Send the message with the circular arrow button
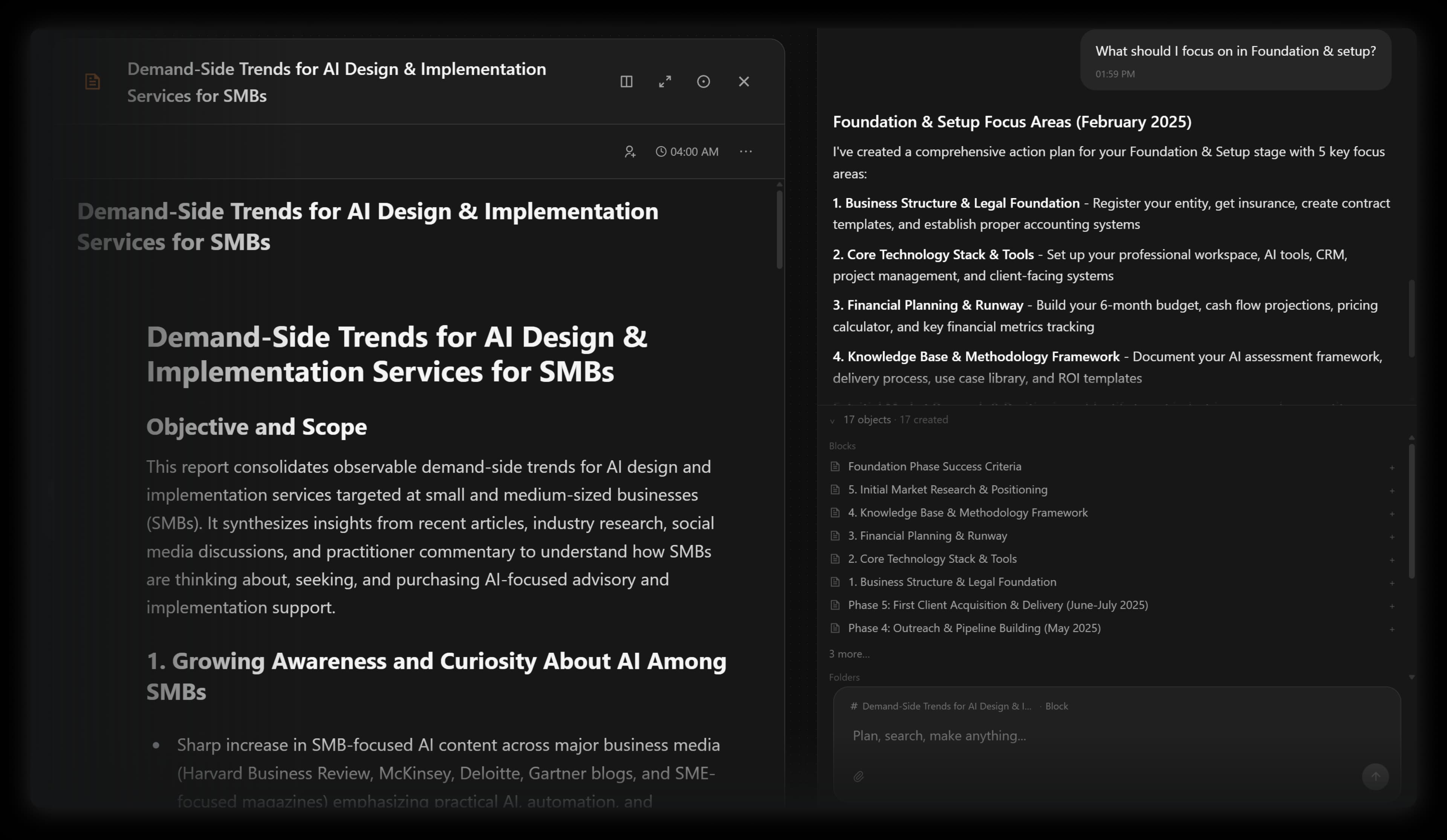Screen dimensions: 1447x840 [1375, 777]
